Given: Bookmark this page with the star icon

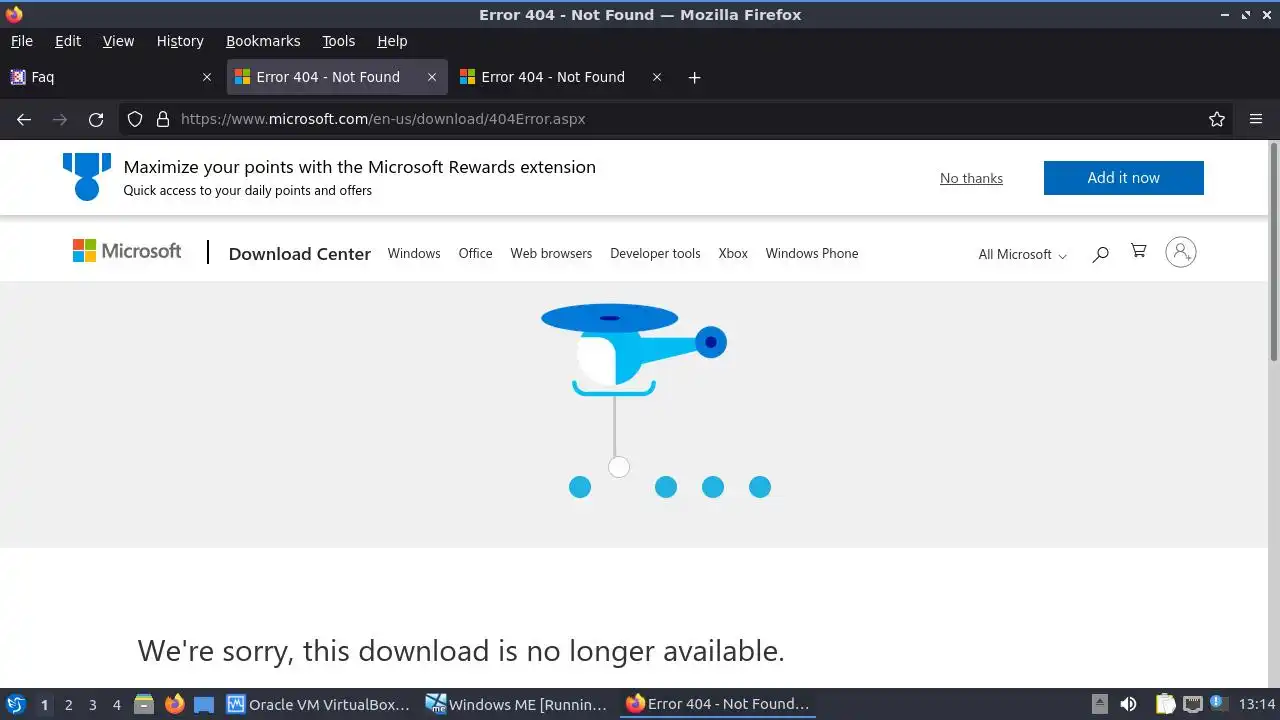Looking at the screenshot, I should click(1217, 119).
